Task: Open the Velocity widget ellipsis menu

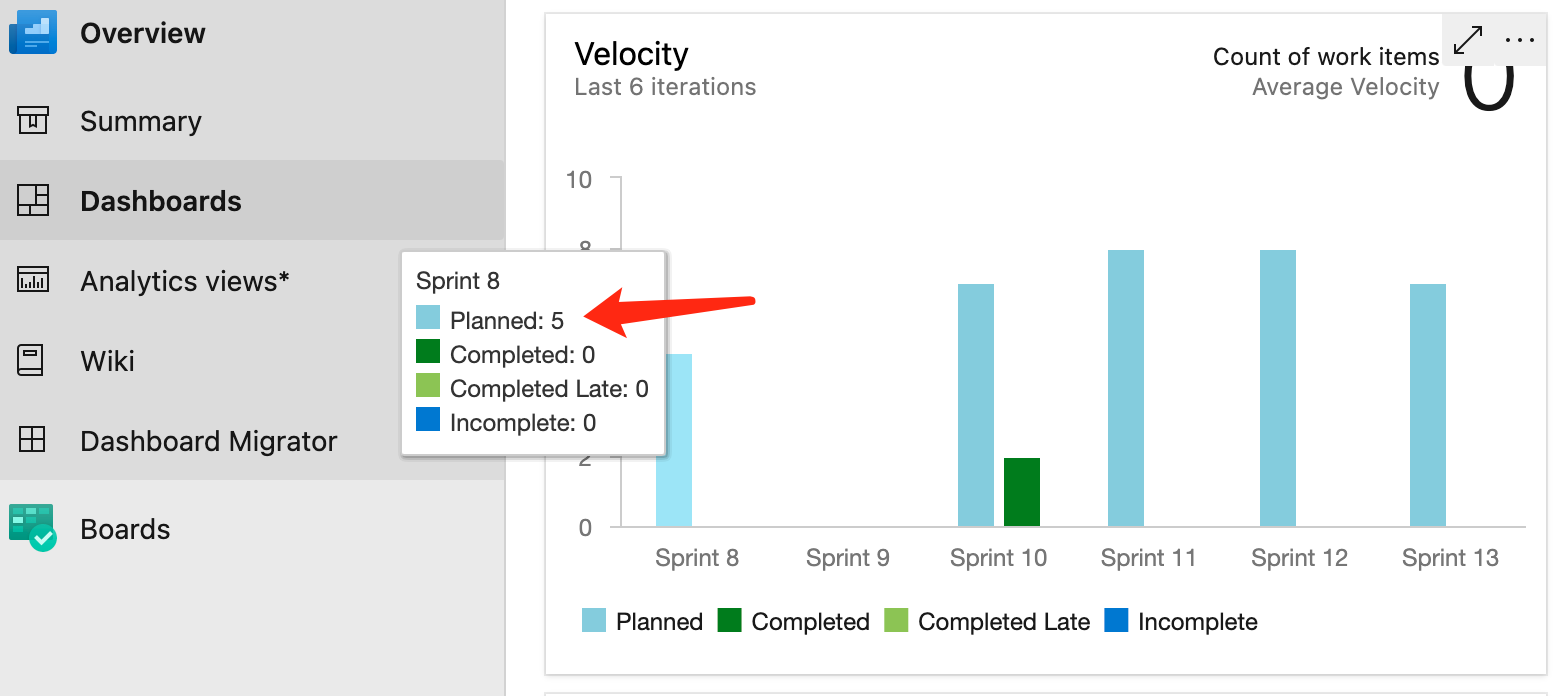Action: pos(1520,40)
